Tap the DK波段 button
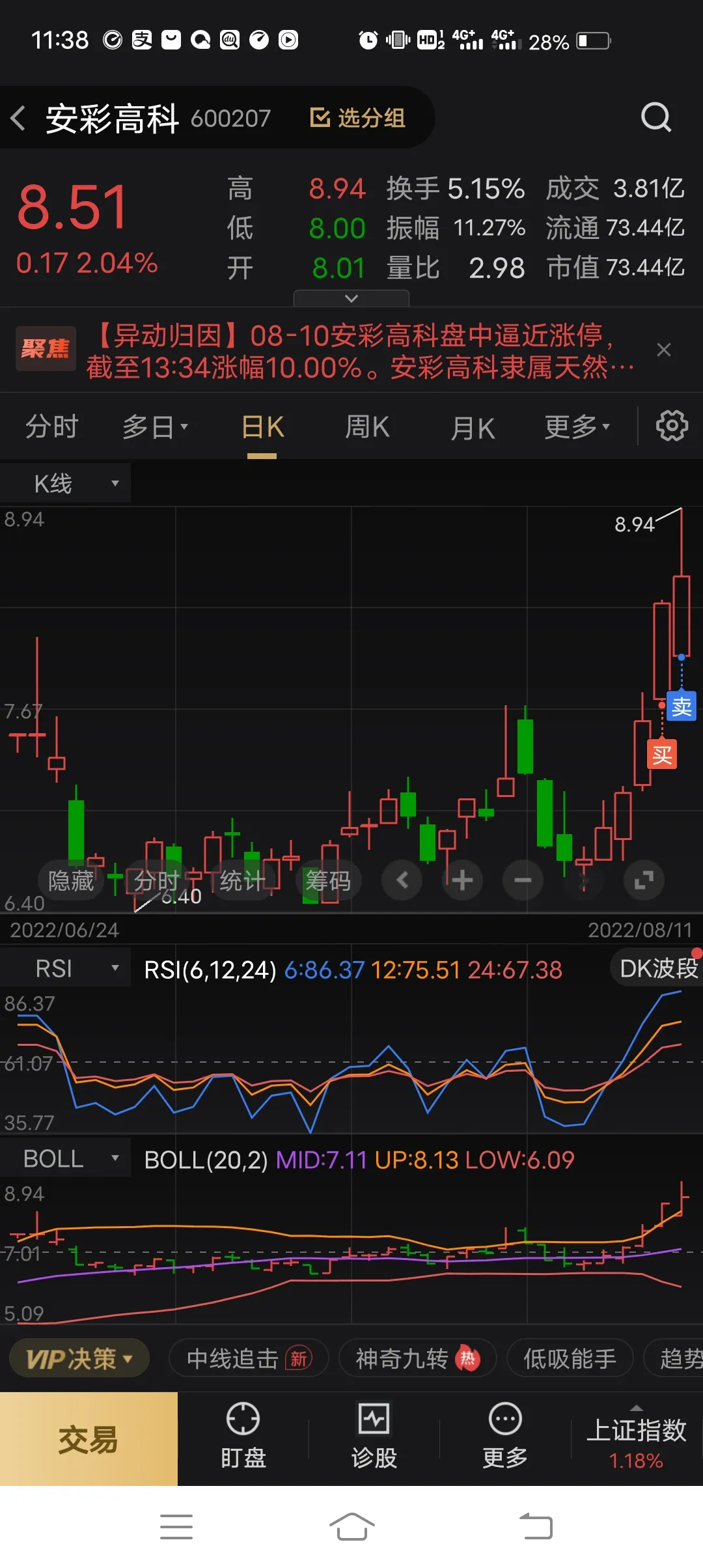This screenshot has width=703, height=1568. (657, 968)
